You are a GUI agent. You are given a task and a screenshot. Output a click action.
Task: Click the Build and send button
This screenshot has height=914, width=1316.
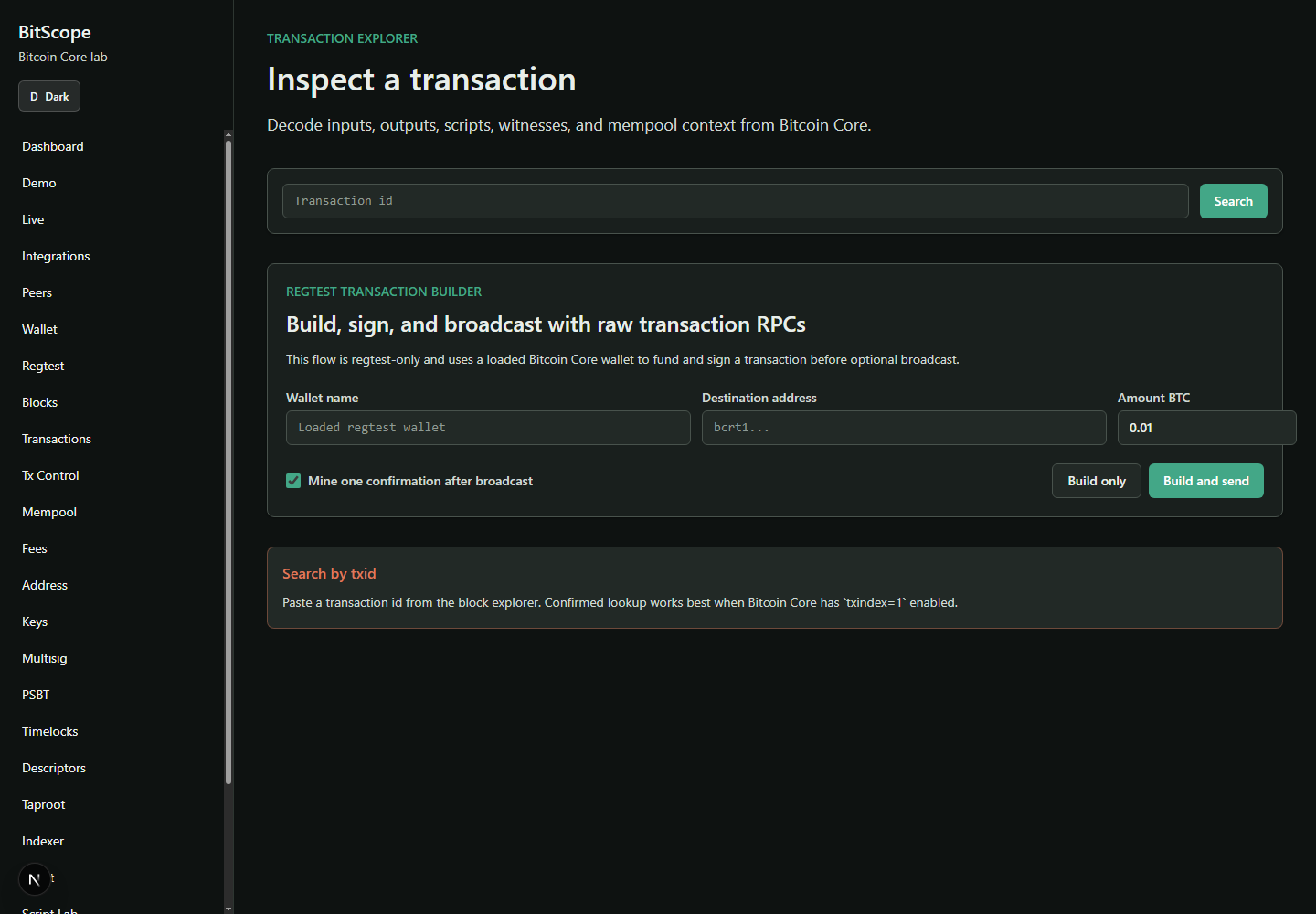coord(1206,481)
